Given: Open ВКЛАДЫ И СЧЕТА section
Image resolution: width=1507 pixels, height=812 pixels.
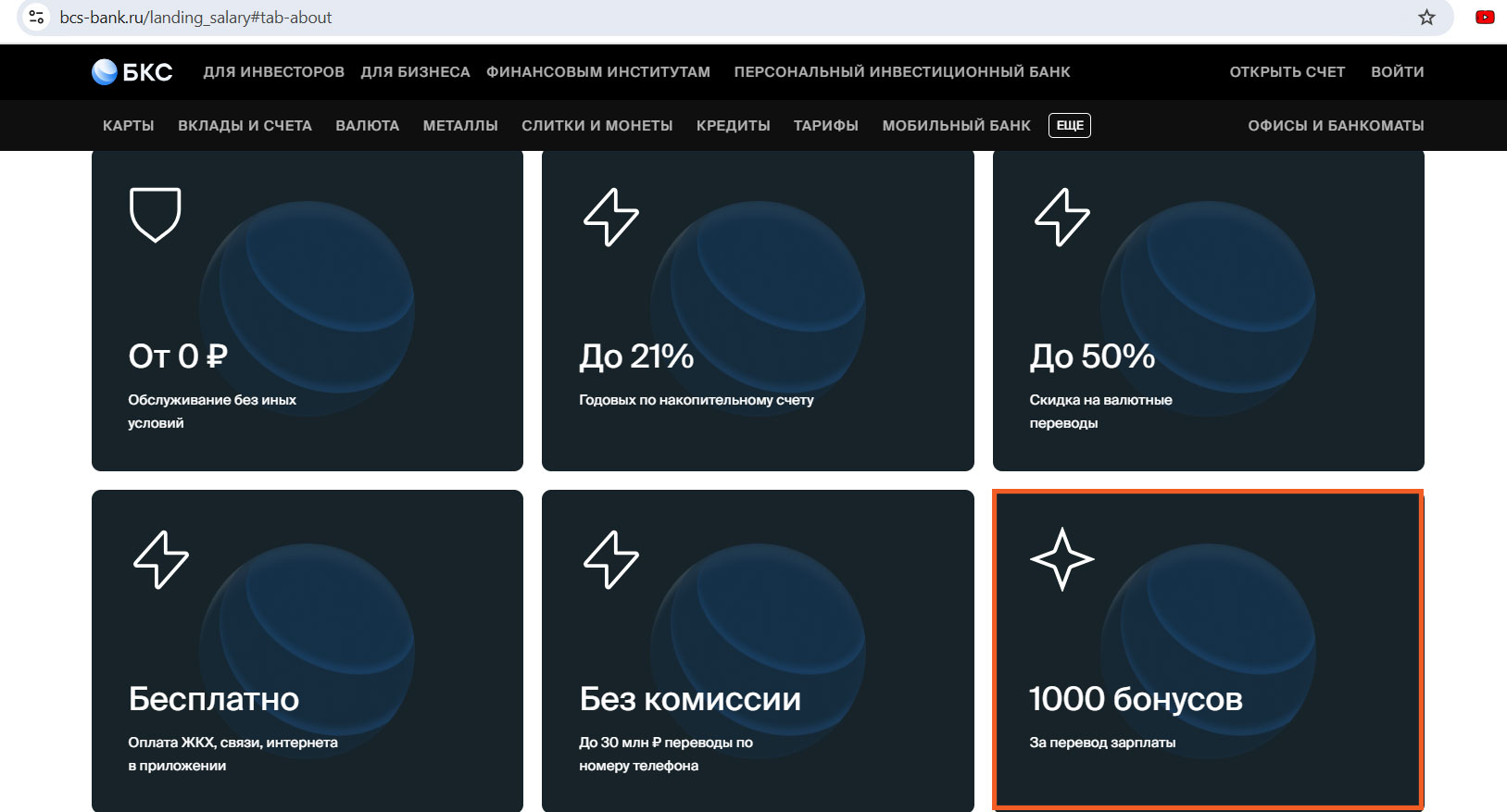Looking at the screenshot, I should (x=245, y=126).
